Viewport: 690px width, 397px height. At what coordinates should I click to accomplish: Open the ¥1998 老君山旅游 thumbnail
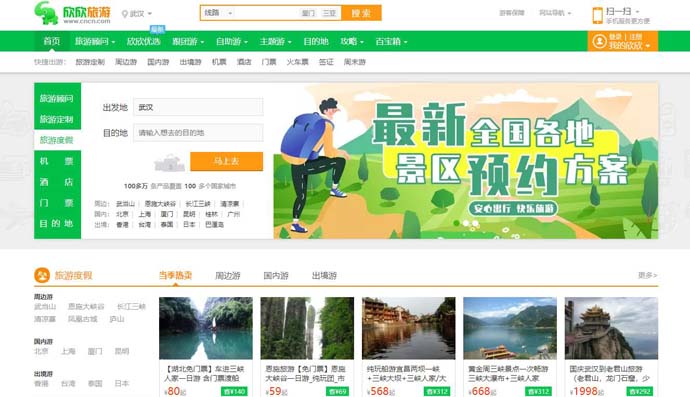point(611,328)
